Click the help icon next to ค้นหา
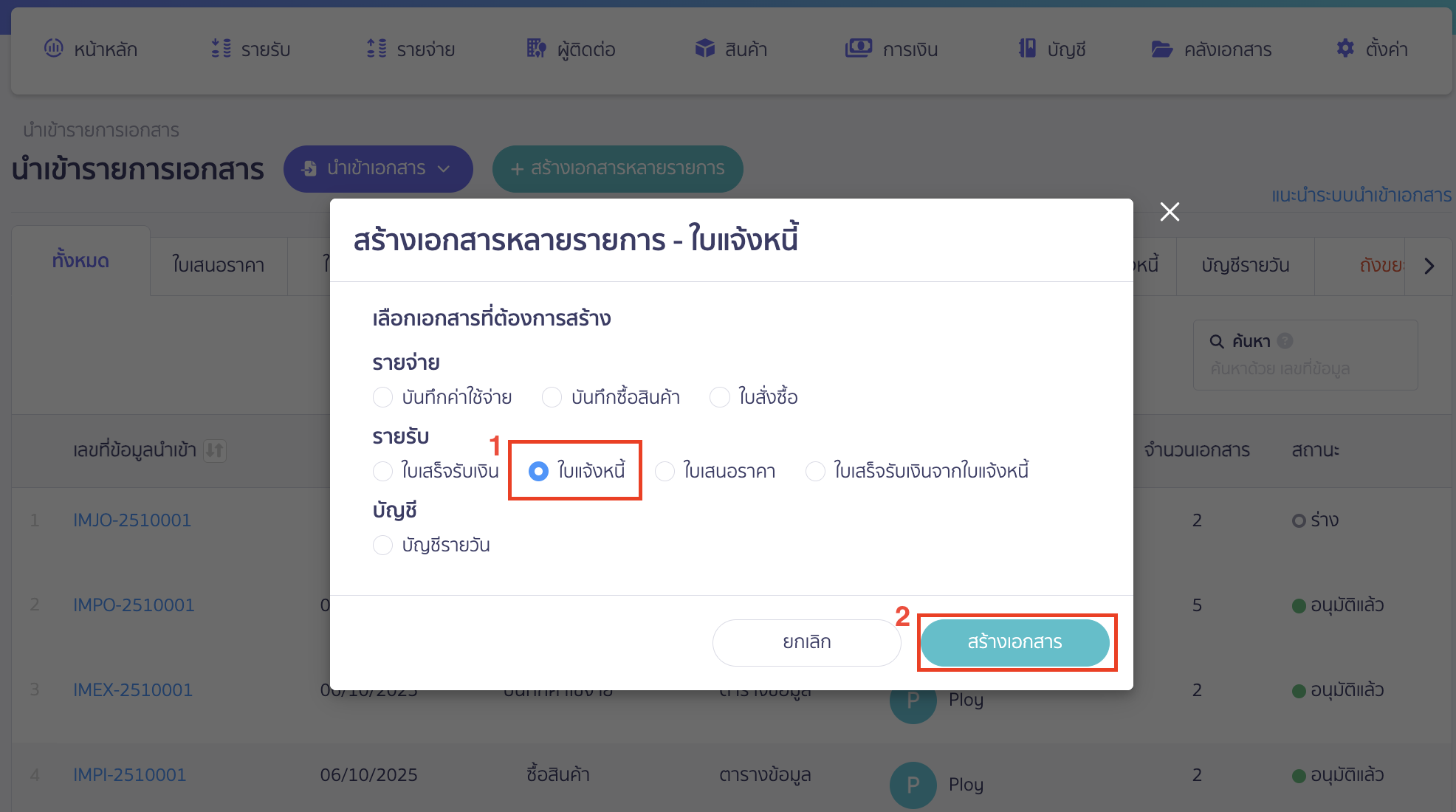Screen dimensions: 1456x812 (x=1286, y=340)
